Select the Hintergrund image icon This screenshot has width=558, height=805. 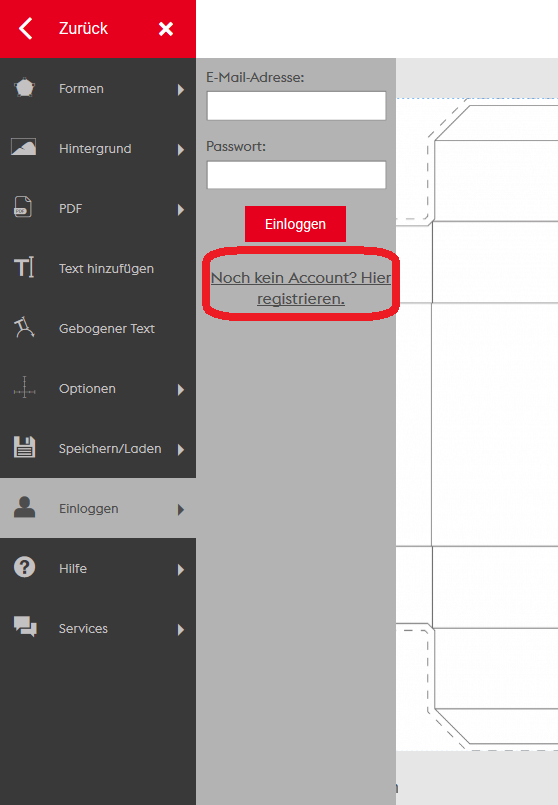pos(24,147)
